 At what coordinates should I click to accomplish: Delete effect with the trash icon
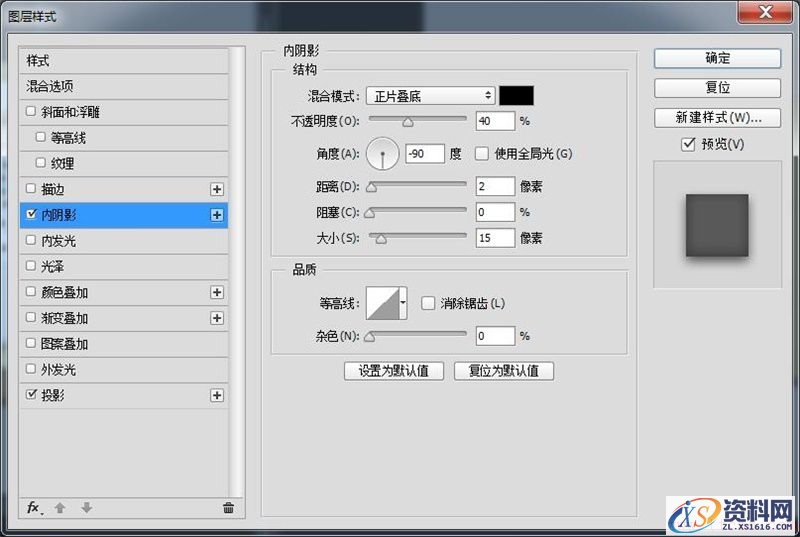(228, 507)
